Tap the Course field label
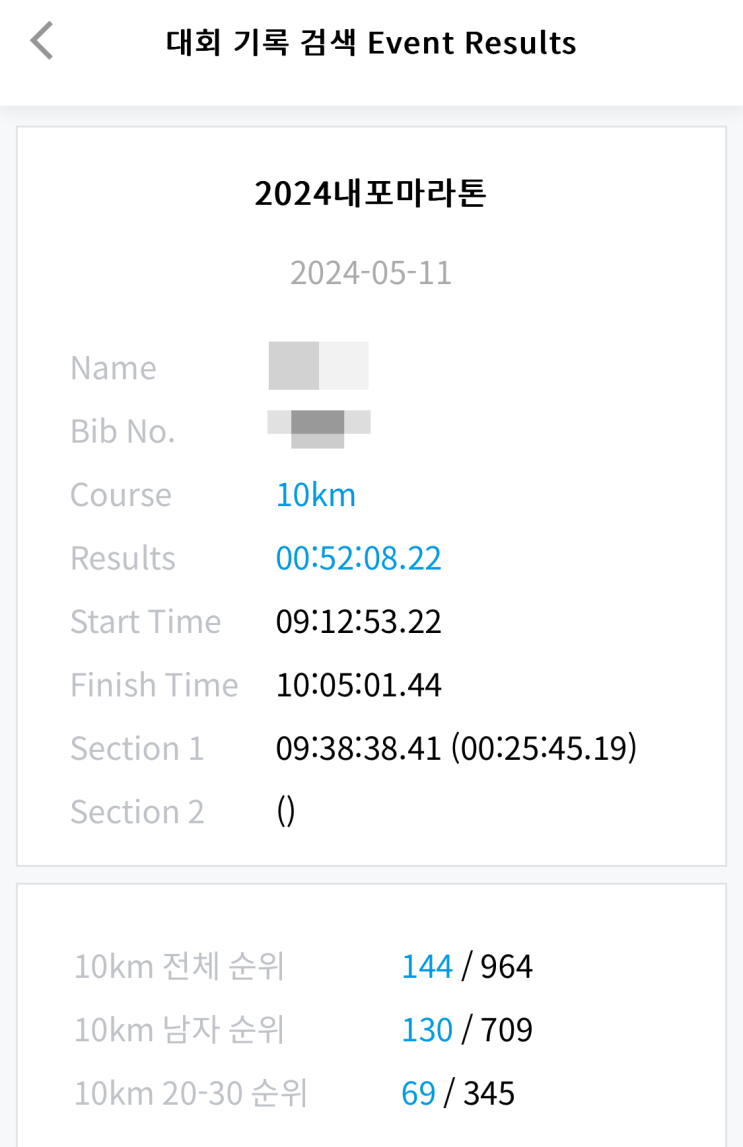This screenshot has height=1147, width=743. [121, 495]
